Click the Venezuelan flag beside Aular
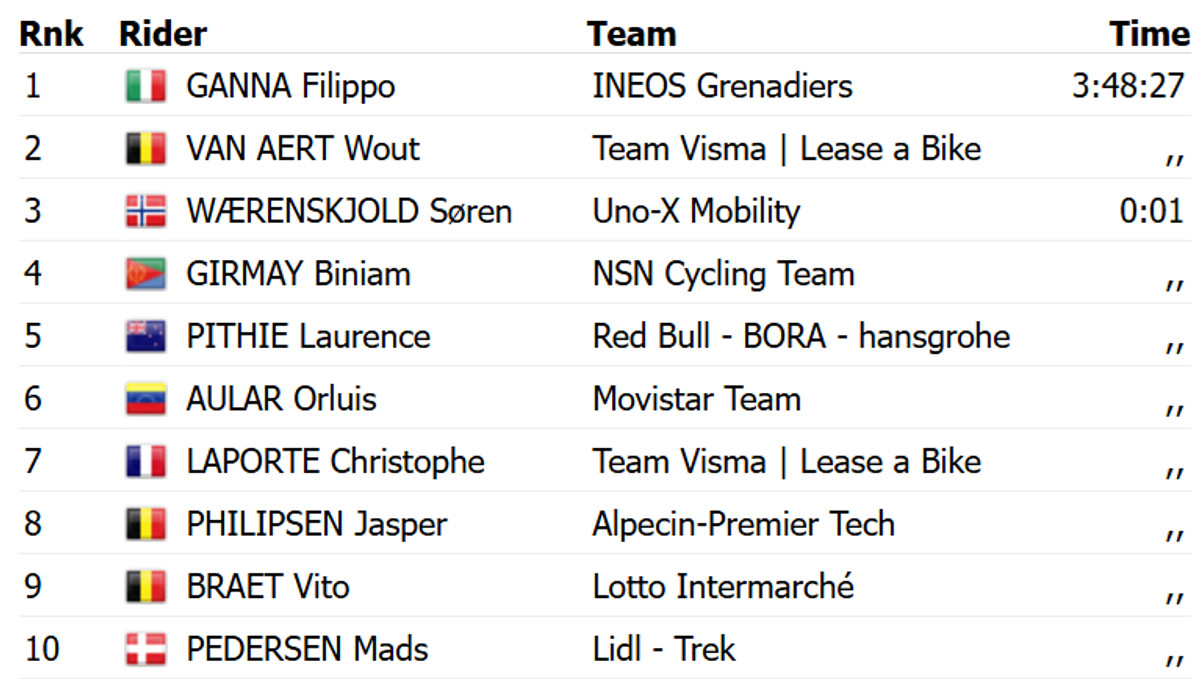Image resolution: width=1200 pixels, height=679 pixels. point(146,399)
